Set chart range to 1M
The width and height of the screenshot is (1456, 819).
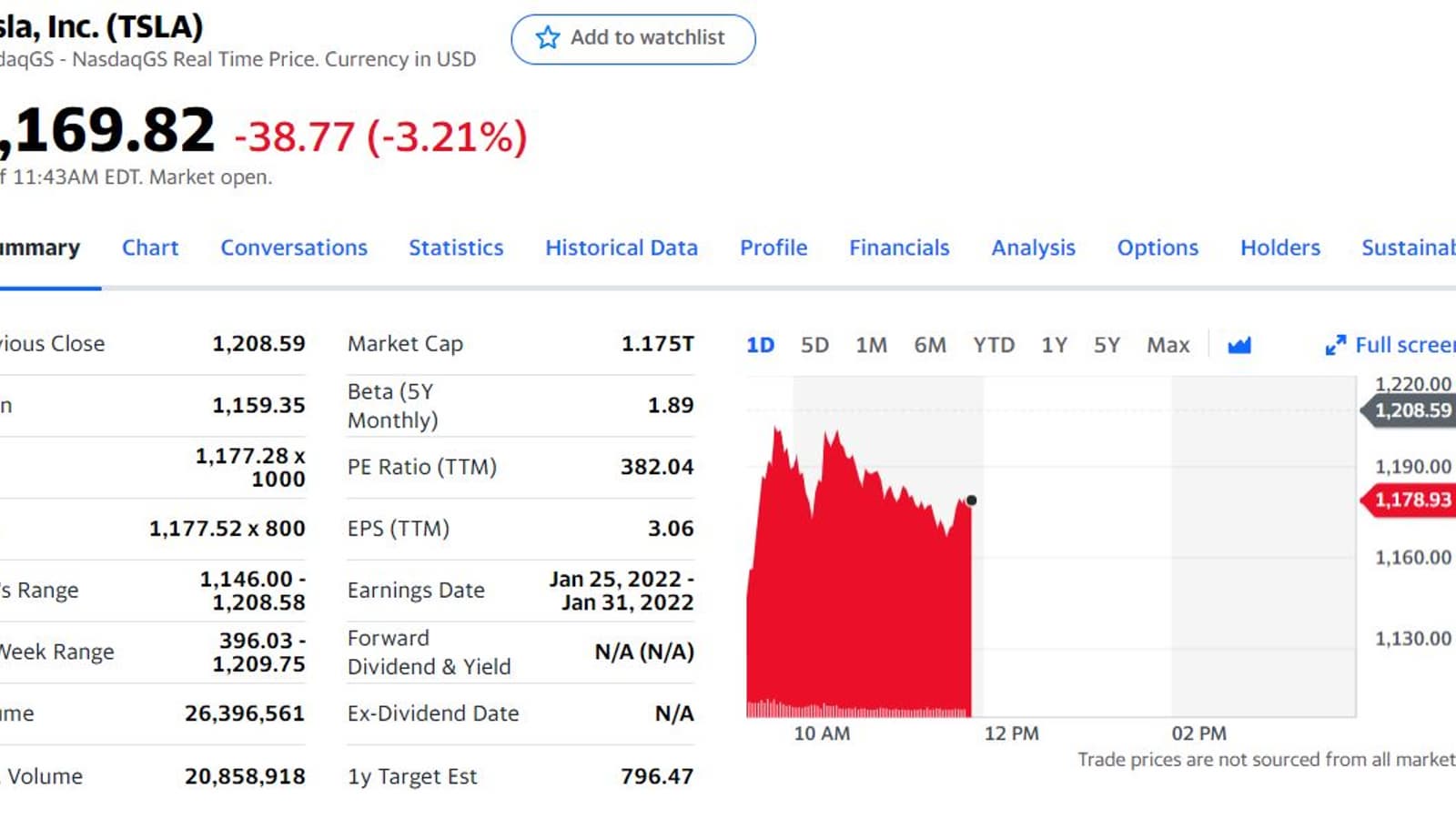tap(871, 346)
